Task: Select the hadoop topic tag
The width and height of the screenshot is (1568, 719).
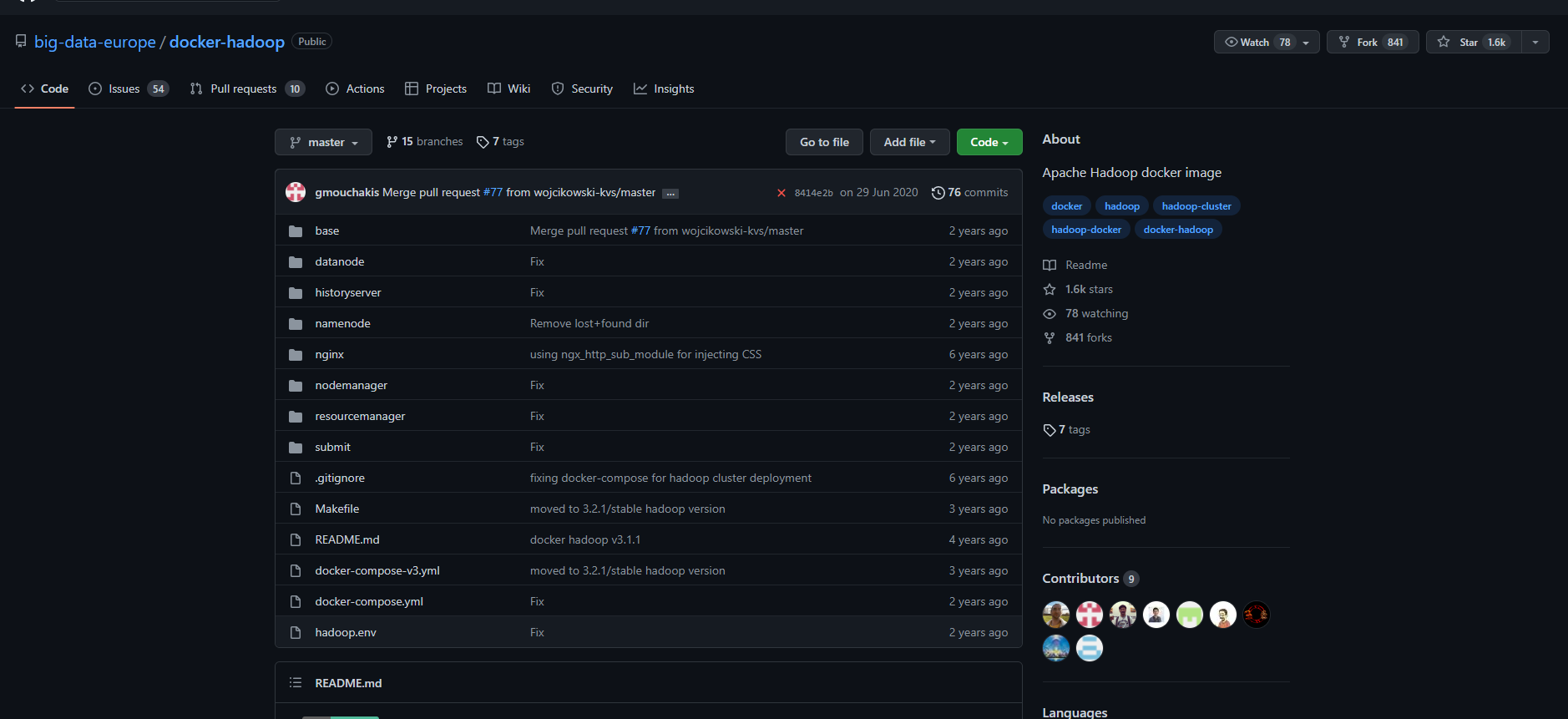Action: tap(1121, 206)
